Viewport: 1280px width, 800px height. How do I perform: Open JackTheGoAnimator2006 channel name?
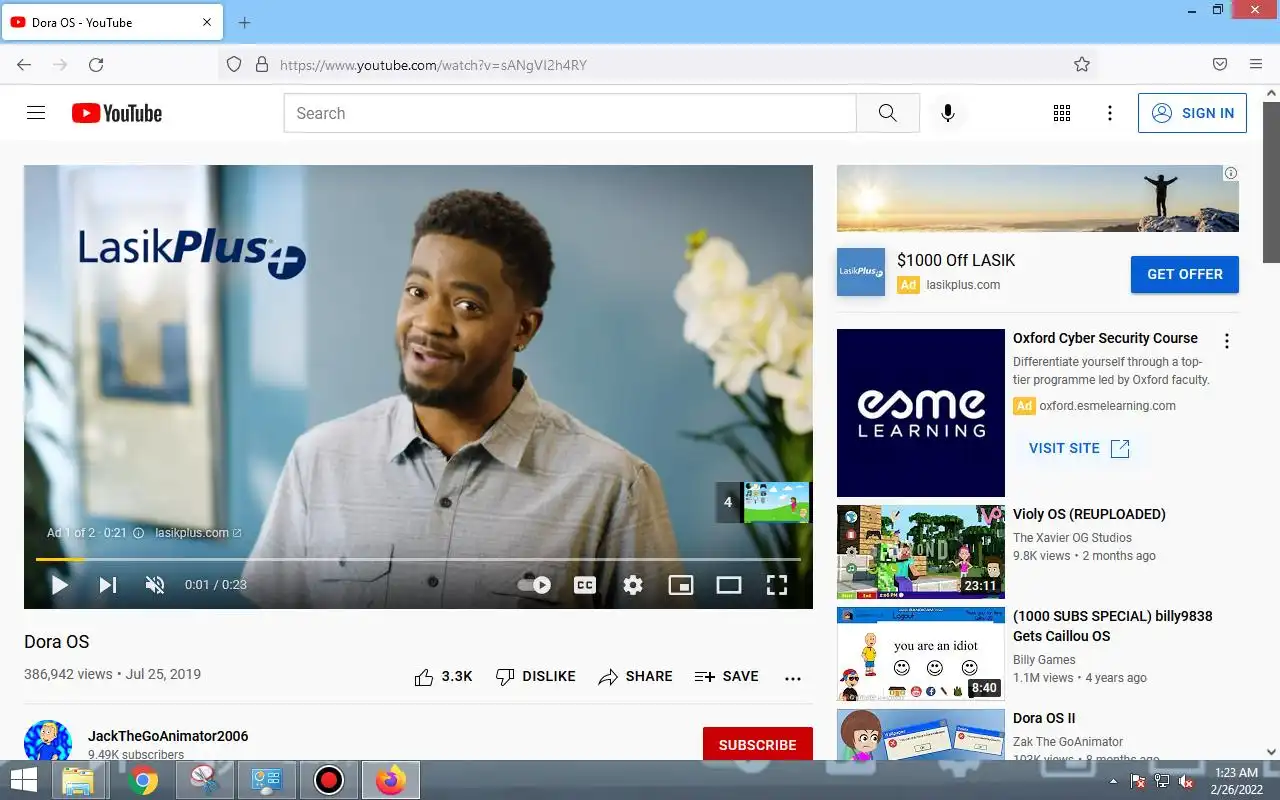point(168,736)
